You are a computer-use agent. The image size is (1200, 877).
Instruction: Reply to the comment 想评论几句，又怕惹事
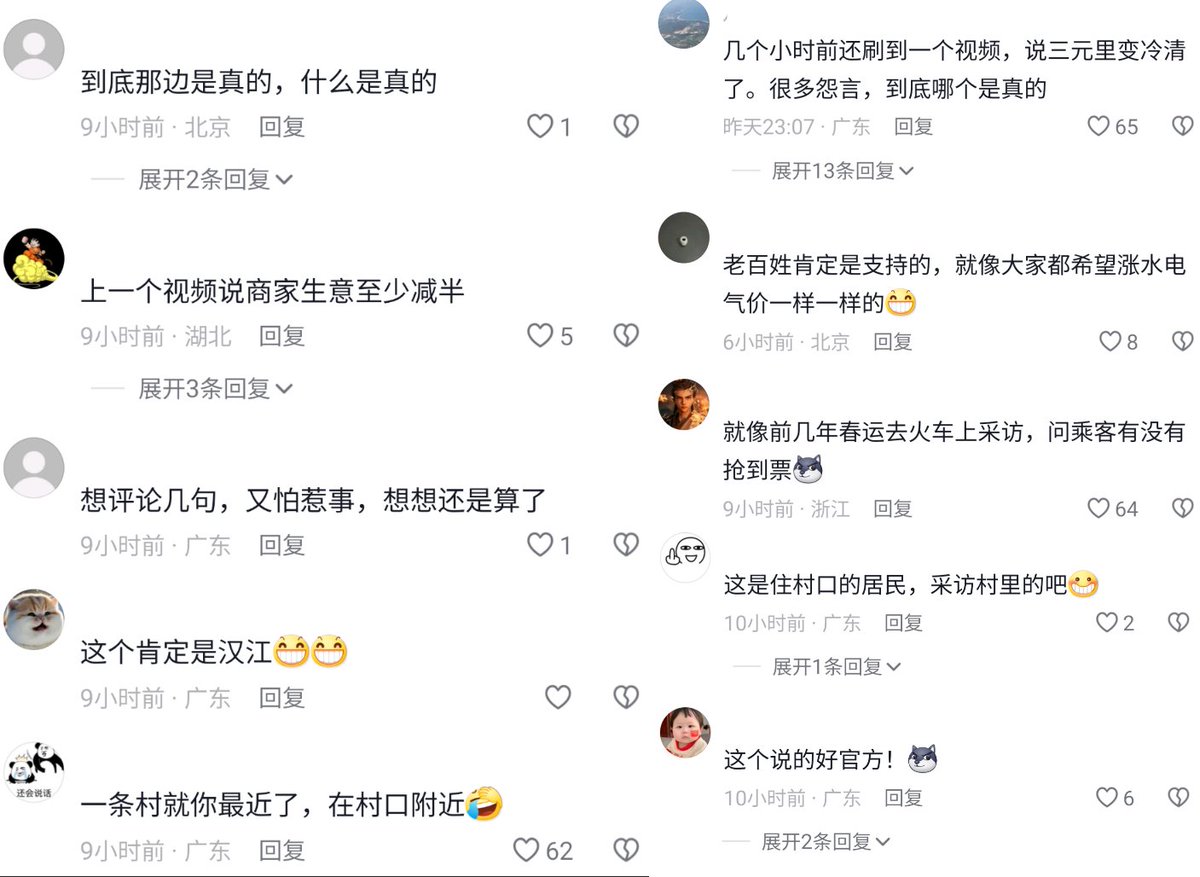coord(282,545)
